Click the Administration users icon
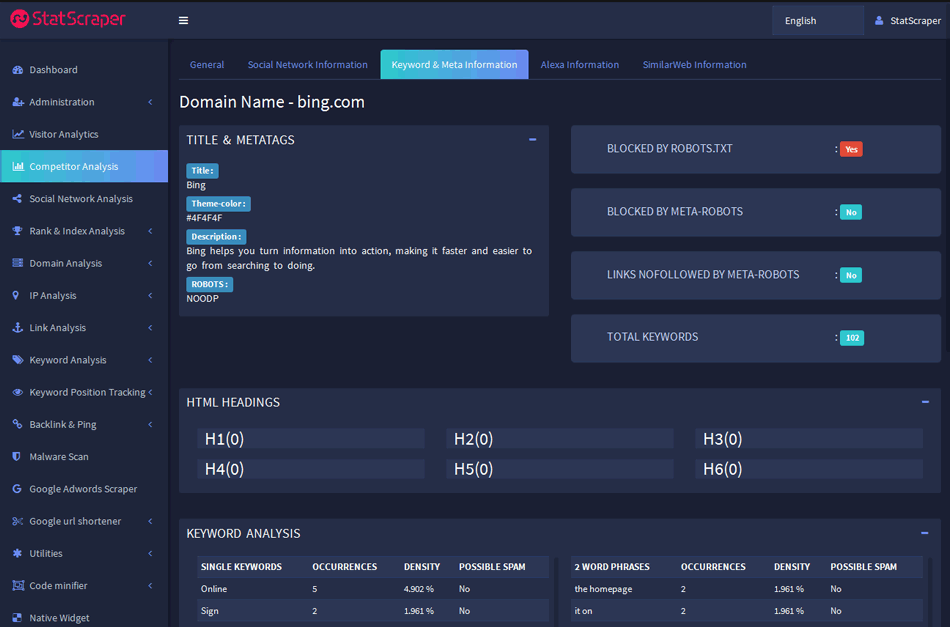 coord(18,102)
